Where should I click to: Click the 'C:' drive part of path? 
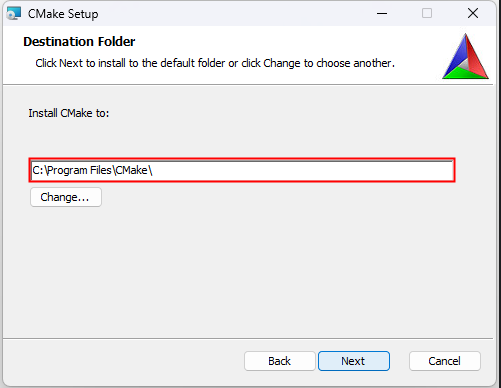[38, 170]
